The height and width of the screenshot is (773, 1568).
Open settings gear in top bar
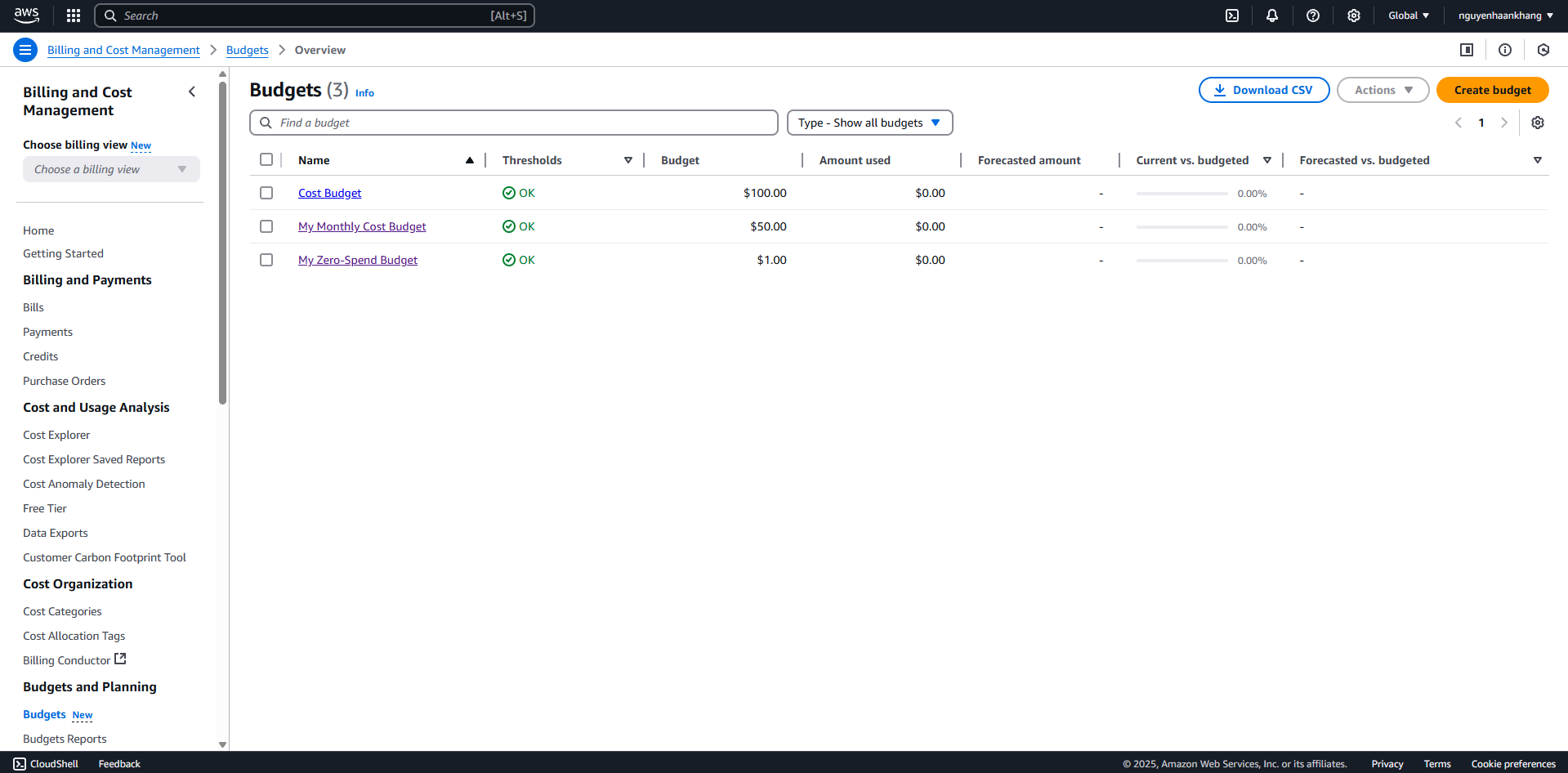[x=1354, y=16]
